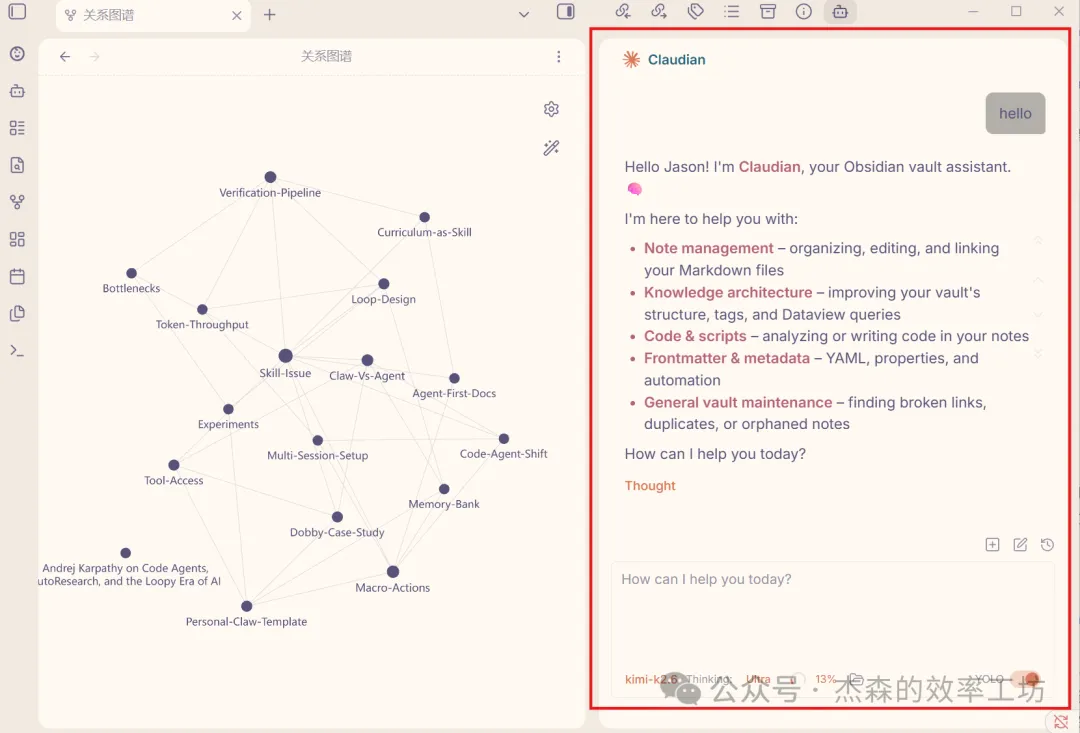Click the 'Note management' bold text
The height and width of the screenshot is (733, 1080).
coord(709,248)
